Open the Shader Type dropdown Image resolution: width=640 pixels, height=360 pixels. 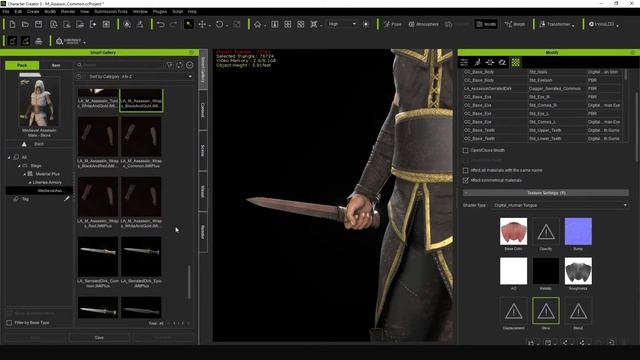pos(560,205)
